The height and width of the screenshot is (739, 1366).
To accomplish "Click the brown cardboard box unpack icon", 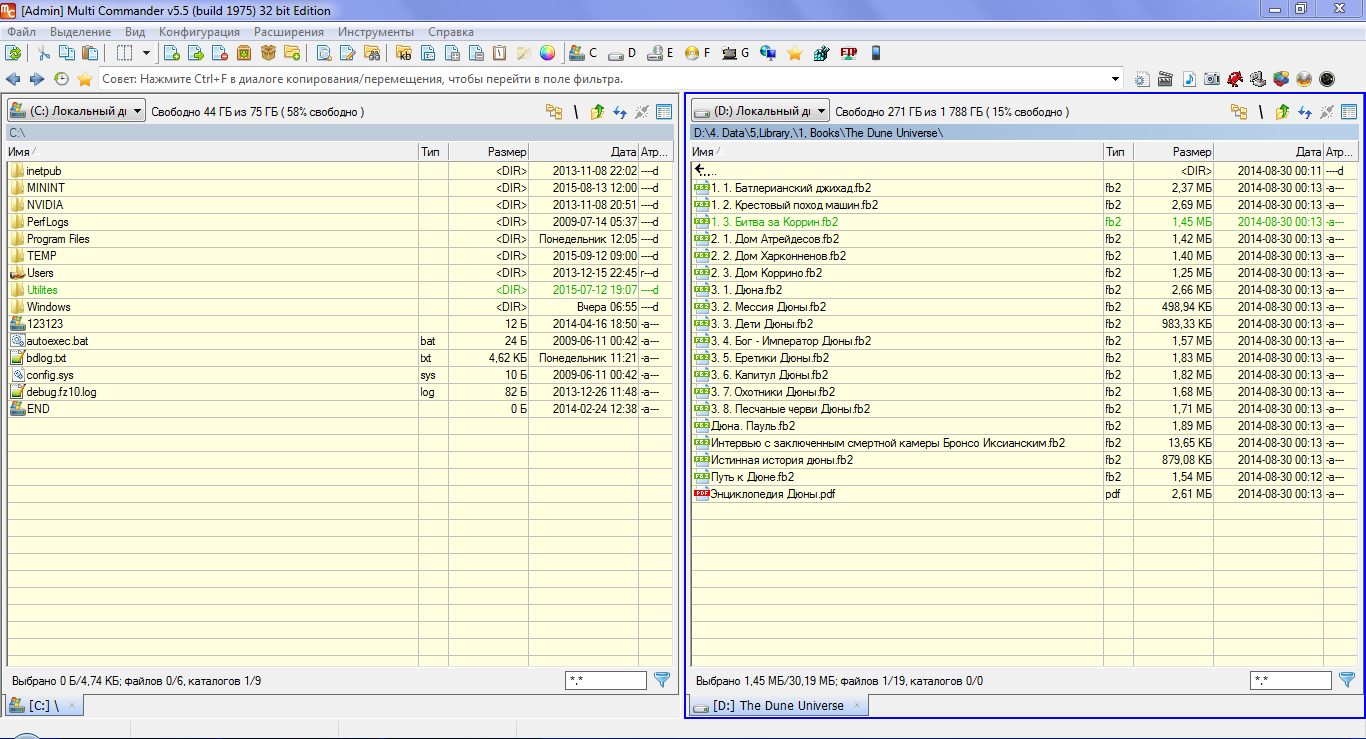I will pos(268,53).
